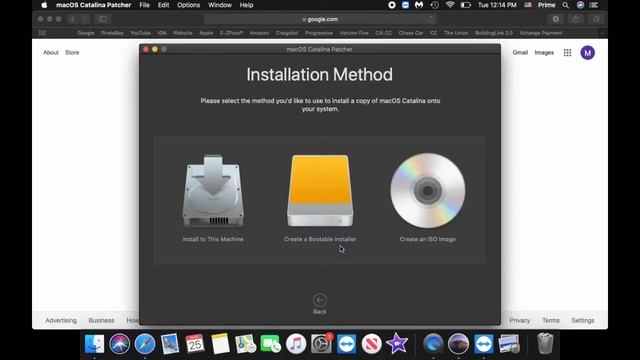
Task: Check the battery status icon
Action: click(x=466, y=5)
